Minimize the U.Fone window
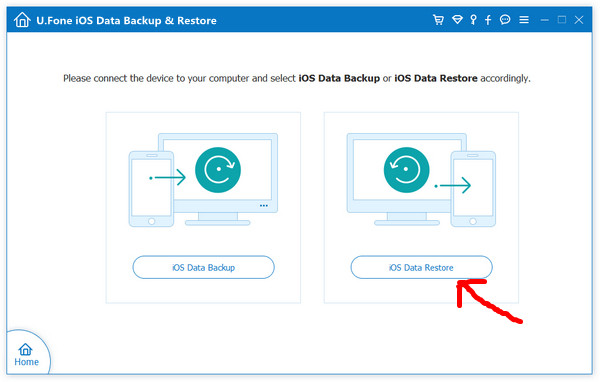This screenshot has width=600, height=382. 545,20
